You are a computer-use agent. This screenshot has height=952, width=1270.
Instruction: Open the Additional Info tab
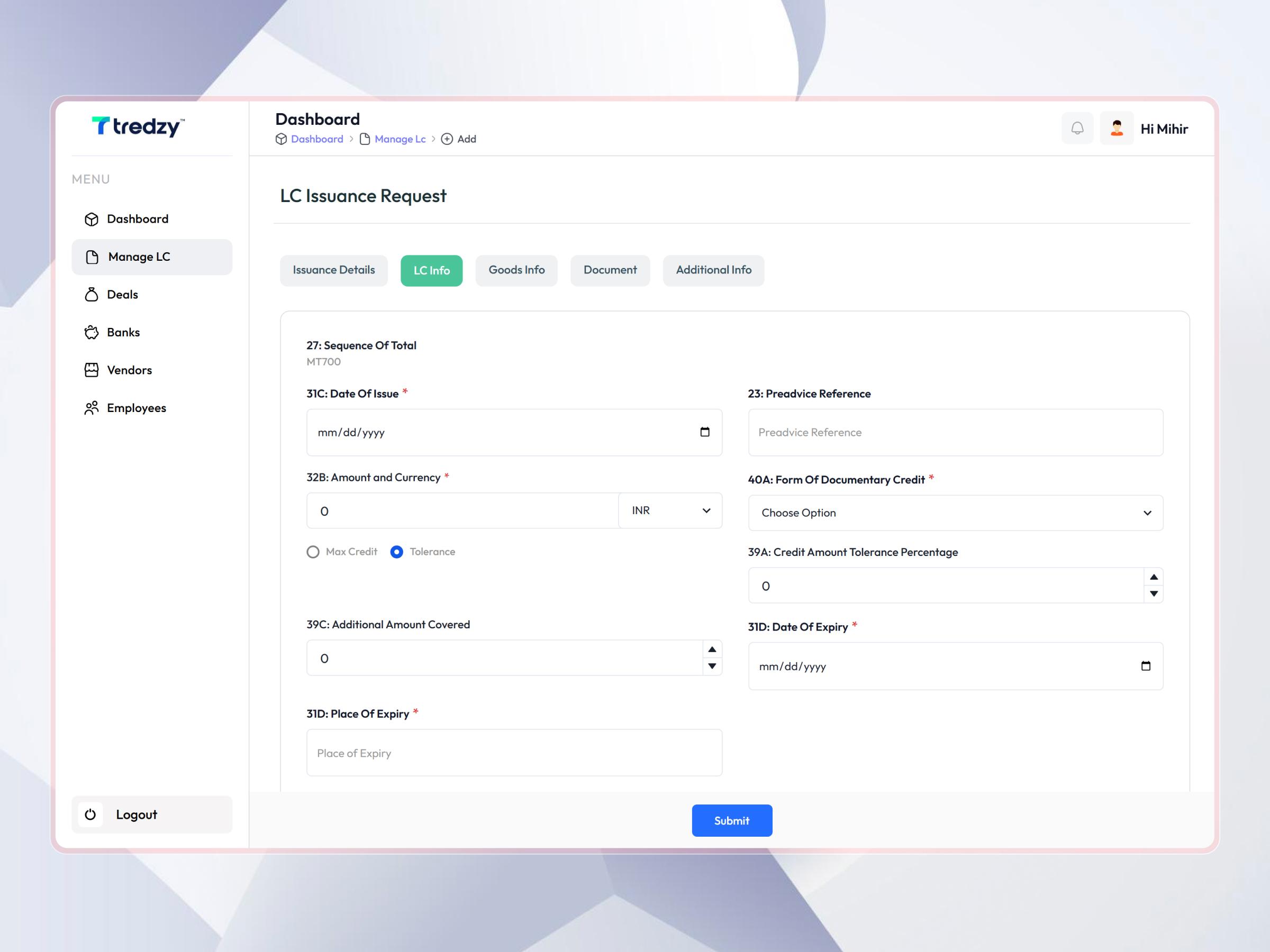pyautogui.click(x=713, y=270)
